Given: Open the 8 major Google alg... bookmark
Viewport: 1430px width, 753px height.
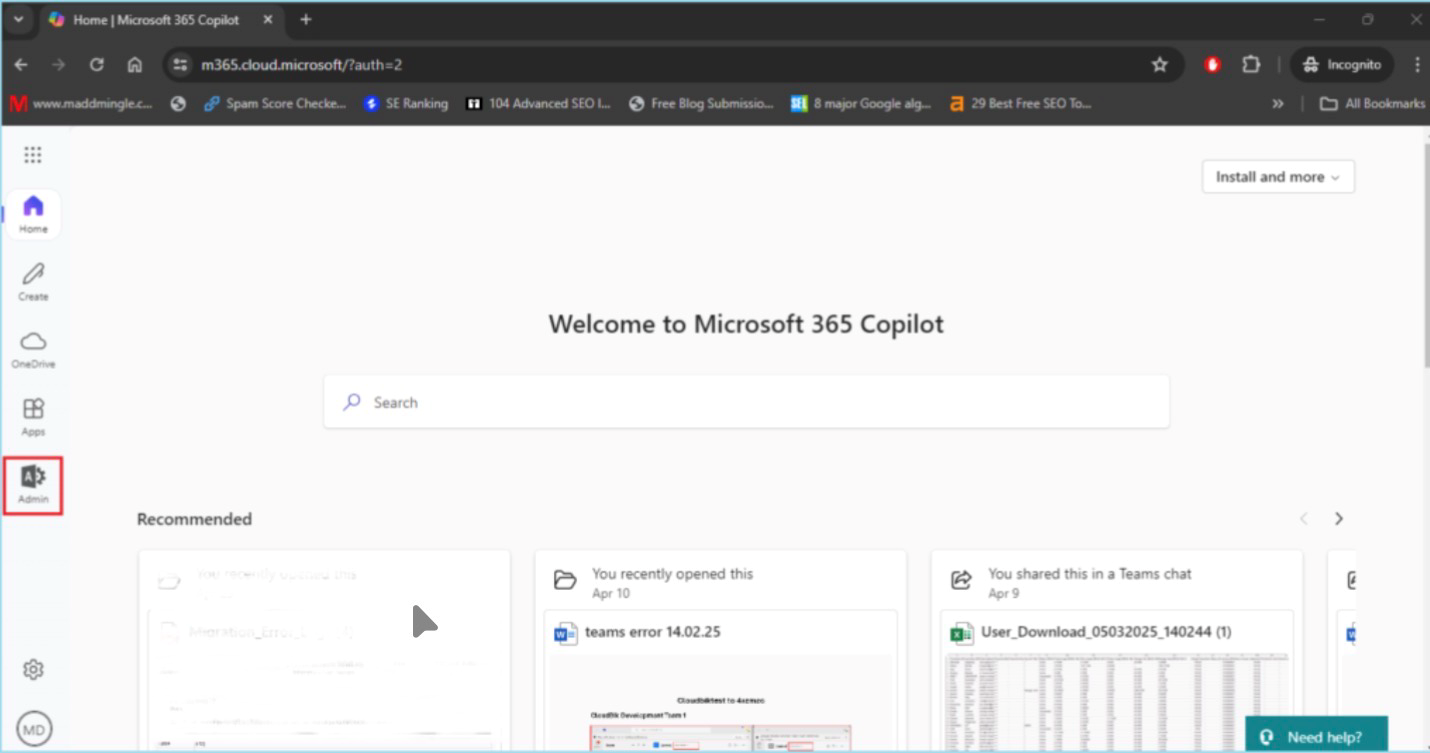Looking at the screenshot, I should pos(861,103).
